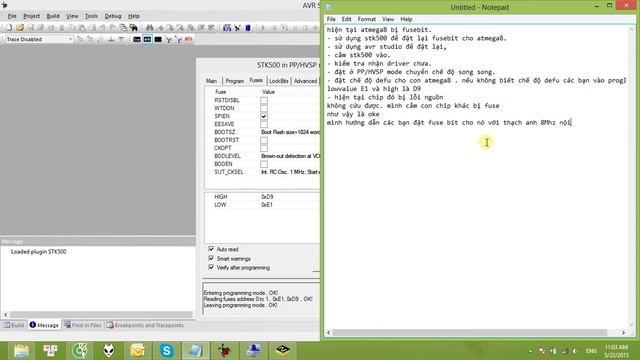Viewport: 640px width, 360px height.
Task: Uncheck the SPIEN fuse checkbox
Action: point(264,116)
